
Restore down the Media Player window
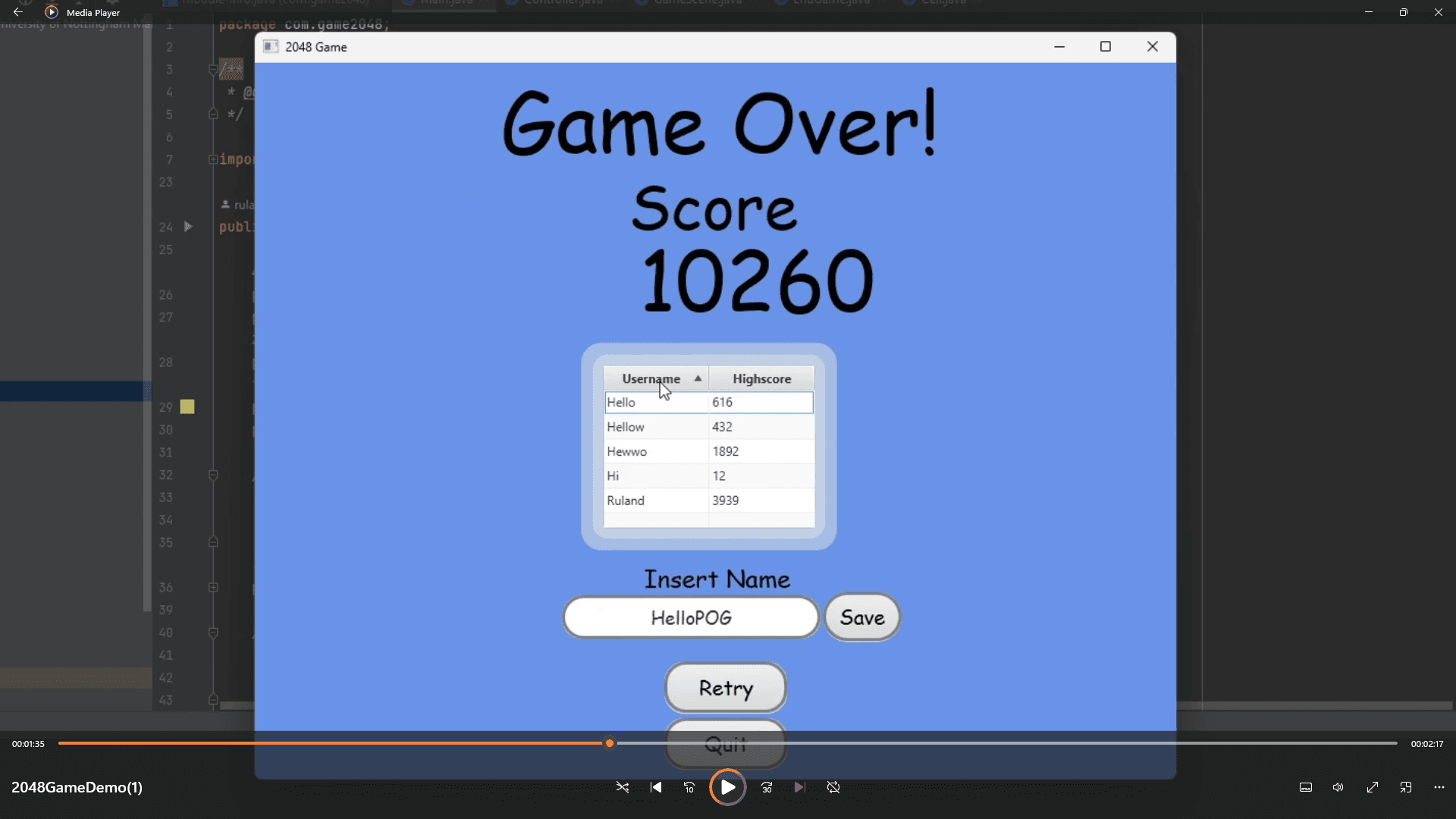(1404, 12)
